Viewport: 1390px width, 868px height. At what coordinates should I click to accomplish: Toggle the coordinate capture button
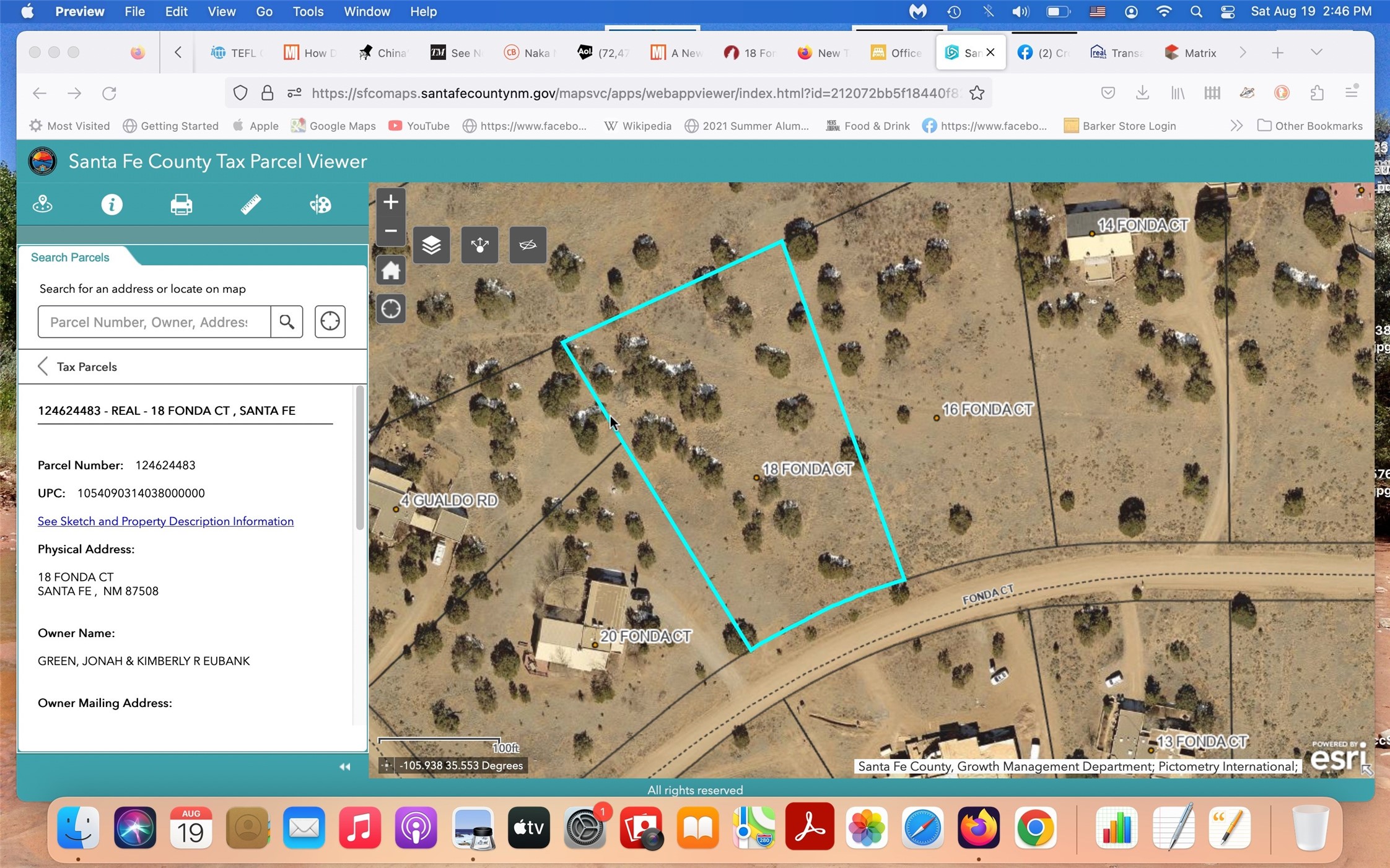point(386,766)
